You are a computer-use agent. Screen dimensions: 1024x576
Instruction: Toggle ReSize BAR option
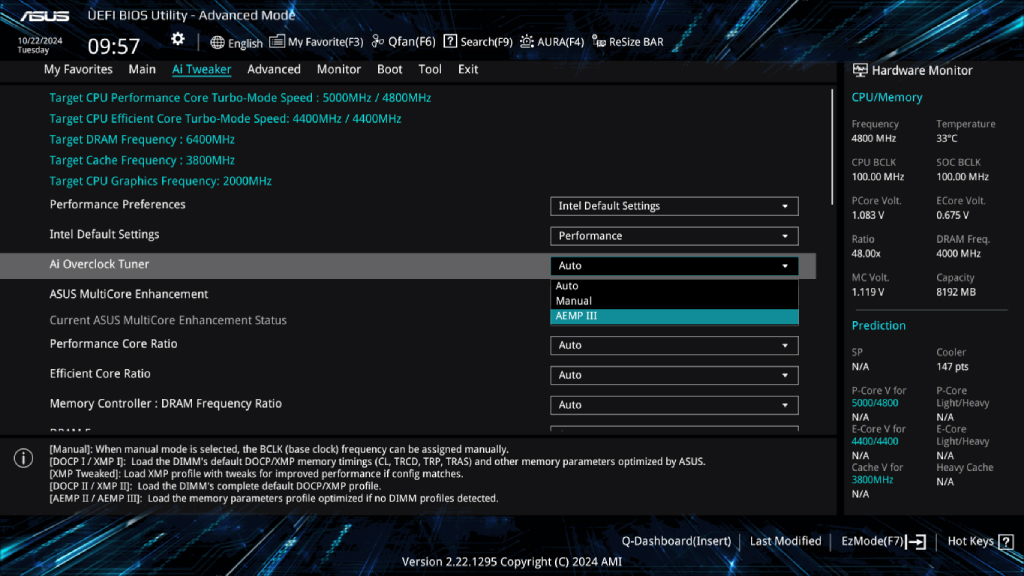tap(628, 42)
